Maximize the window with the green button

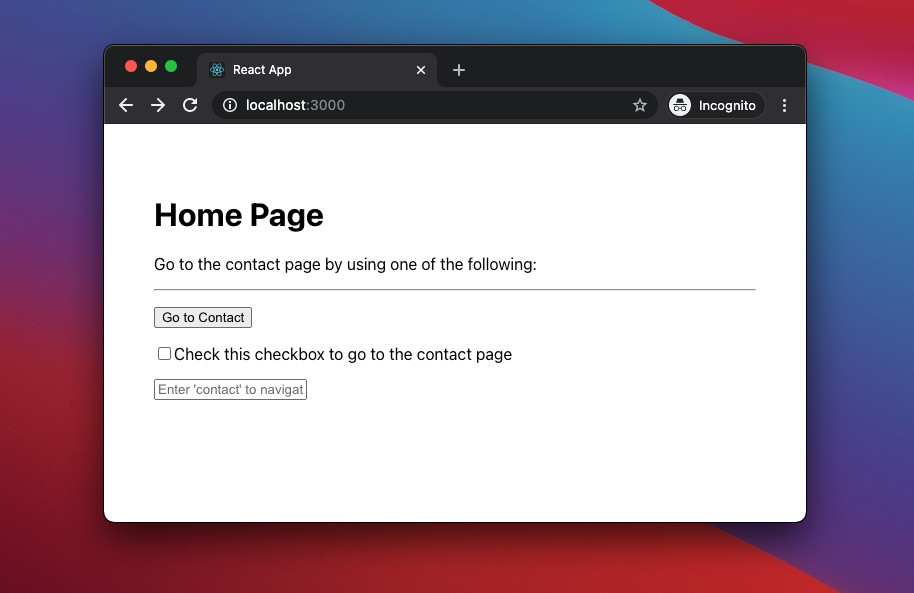[x=171, y=66]
